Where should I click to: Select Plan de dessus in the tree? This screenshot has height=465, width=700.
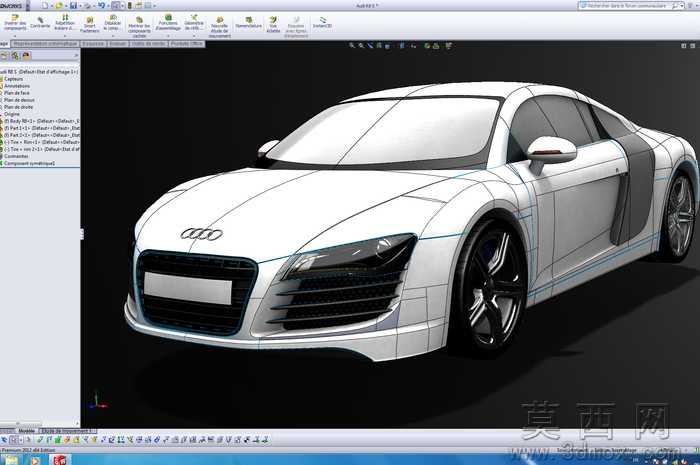pyautogui.click(x=19, y=100)
